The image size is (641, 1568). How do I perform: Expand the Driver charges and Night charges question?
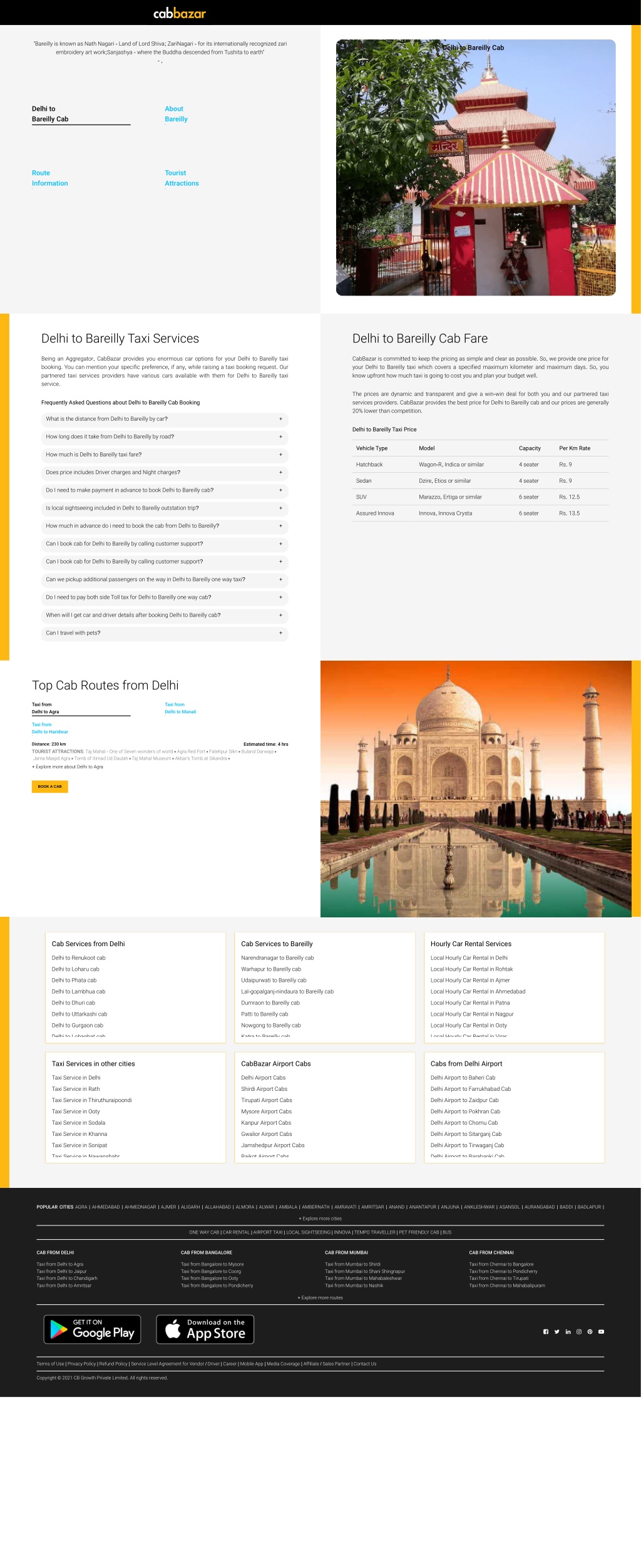[165, 473]
